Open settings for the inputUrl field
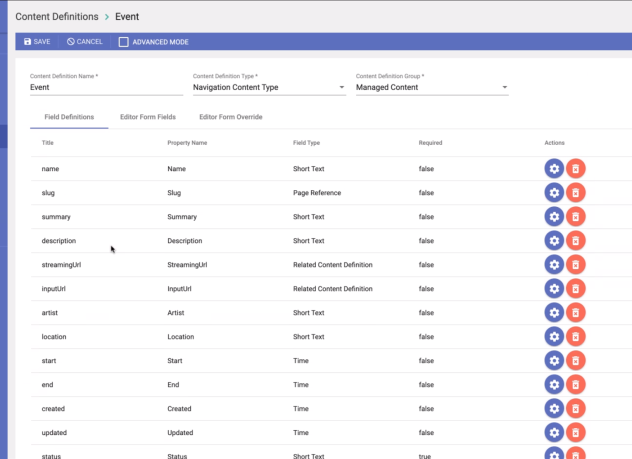The image size is (632, 459). (x=554, y=289)
